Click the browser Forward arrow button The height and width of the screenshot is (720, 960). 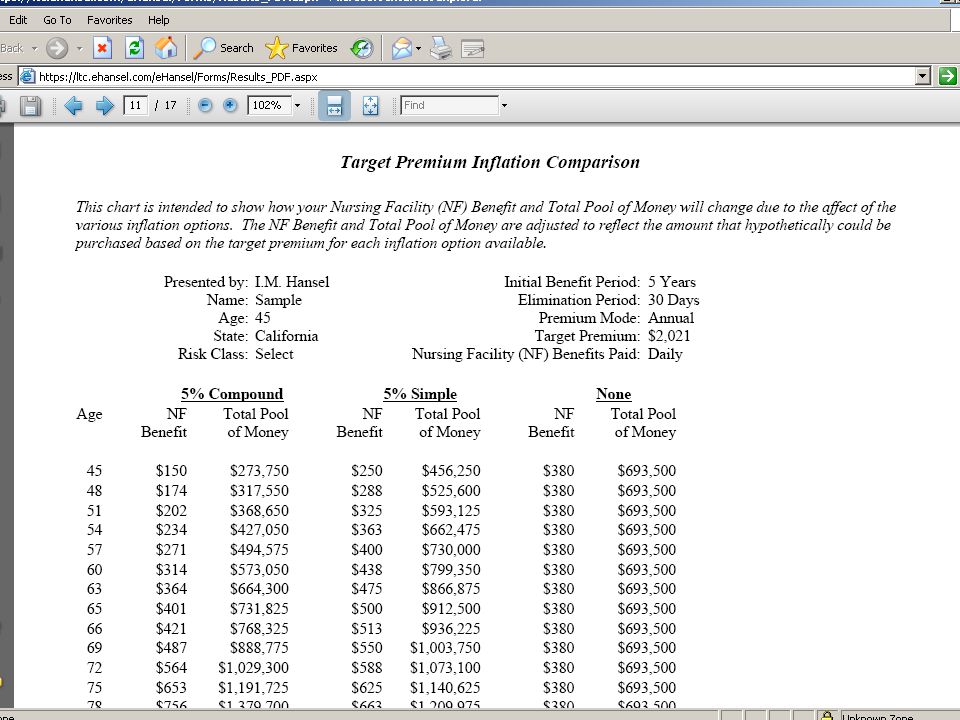coord(57,48)
